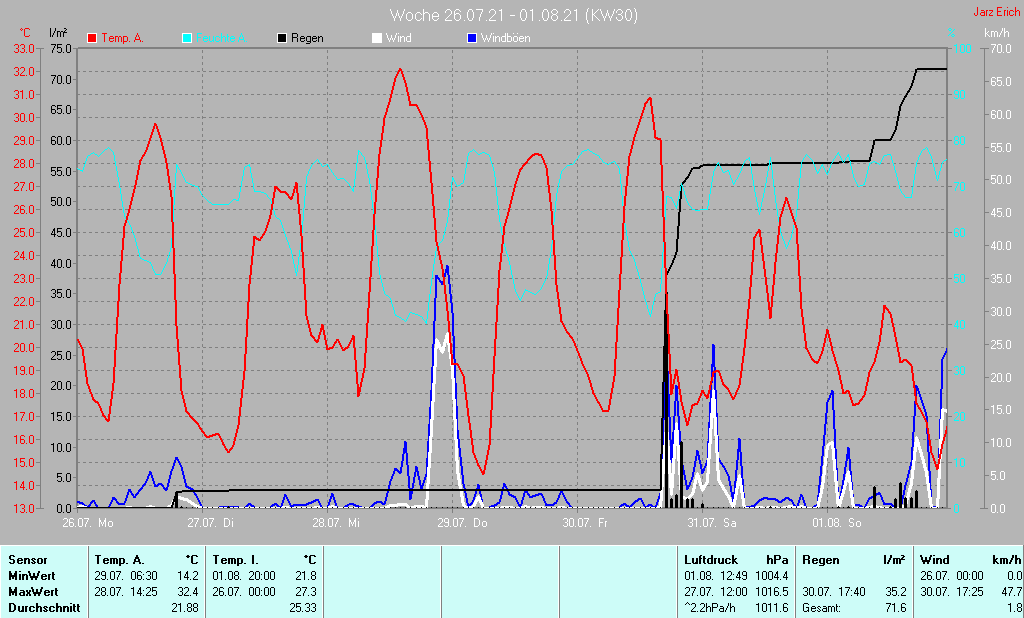This screenshot has height=618, width=1024.
Task: Click the '28.07. Mi' date axis label
Action: tap(336, 523)
